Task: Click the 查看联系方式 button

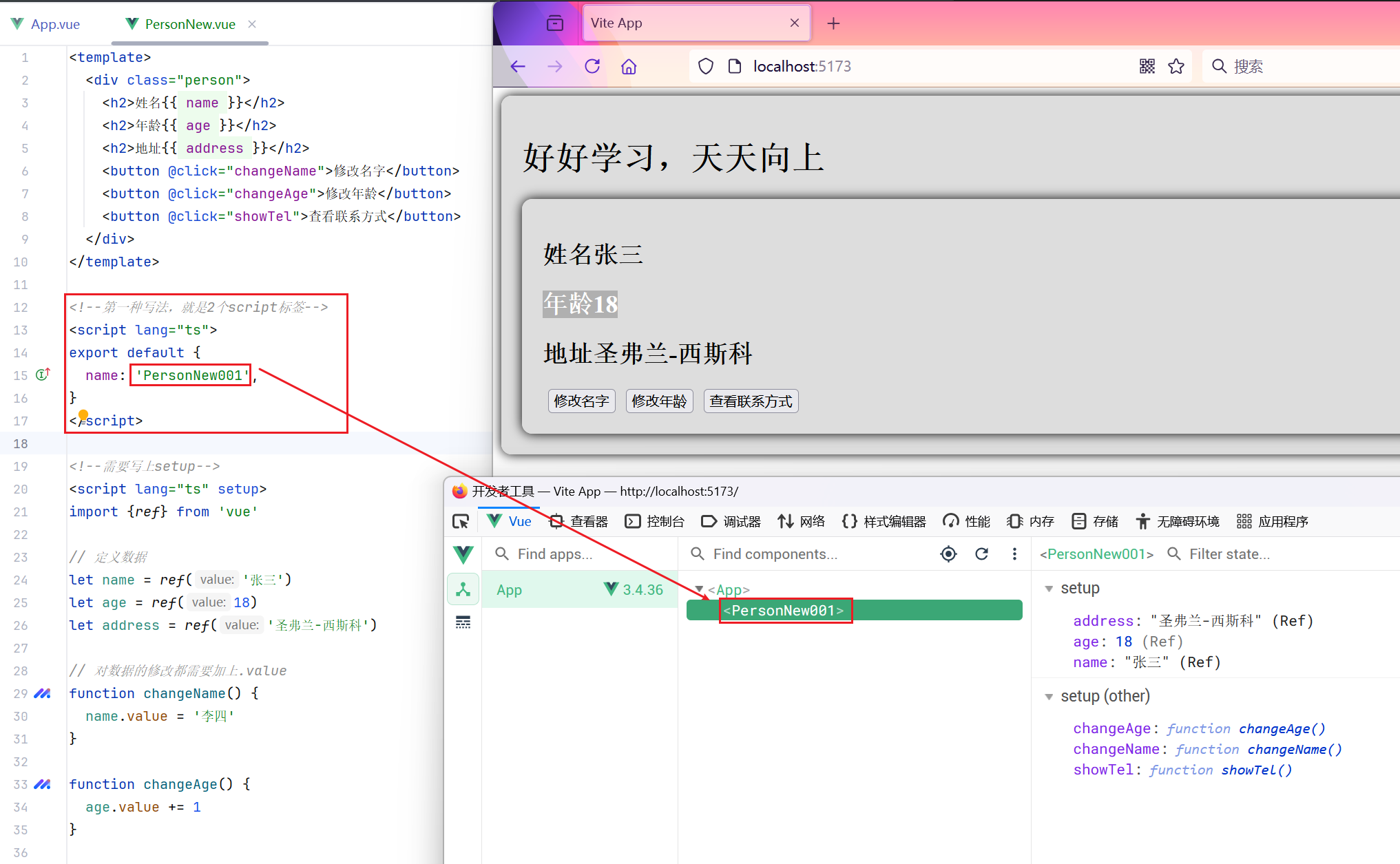Action: point(751,401)
